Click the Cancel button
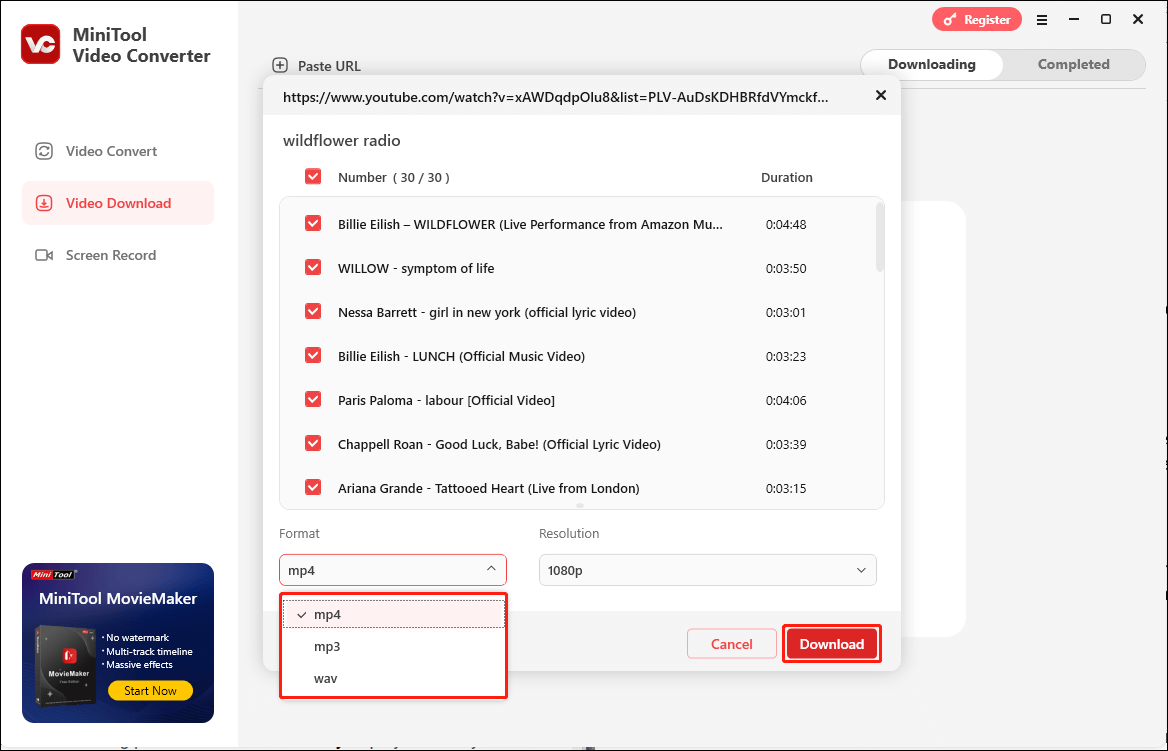This screenshot has height=751, width=1168. [x=731, y=644]
